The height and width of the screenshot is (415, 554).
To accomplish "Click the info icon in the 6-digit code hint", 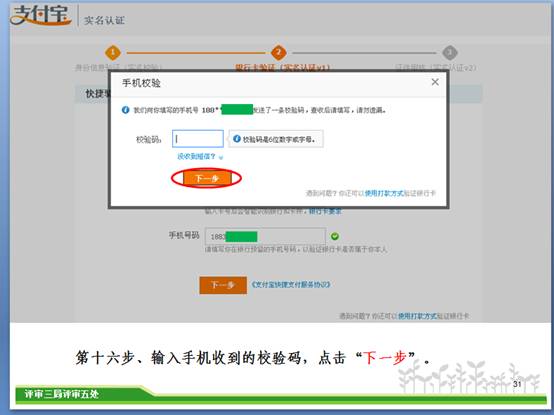I will (x=237, y=139).
